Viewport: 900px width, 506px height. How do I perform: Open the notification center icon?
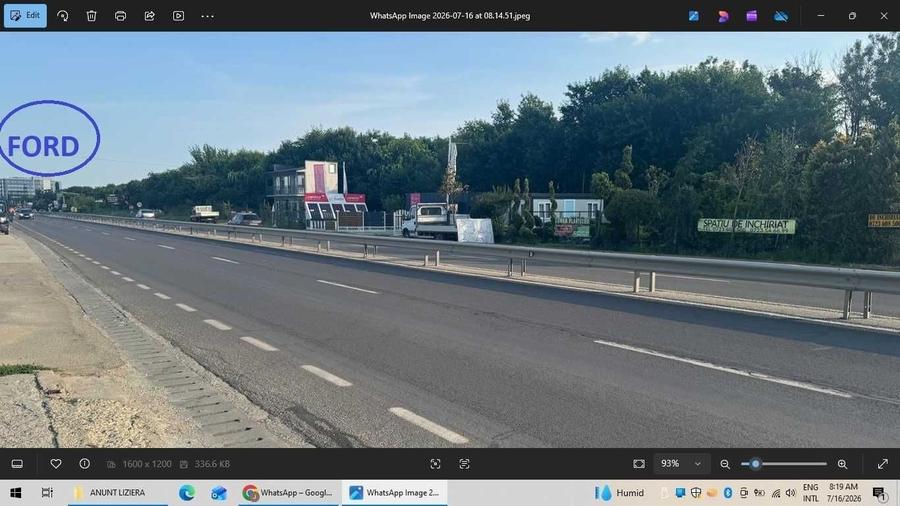(x=879, y=493)
